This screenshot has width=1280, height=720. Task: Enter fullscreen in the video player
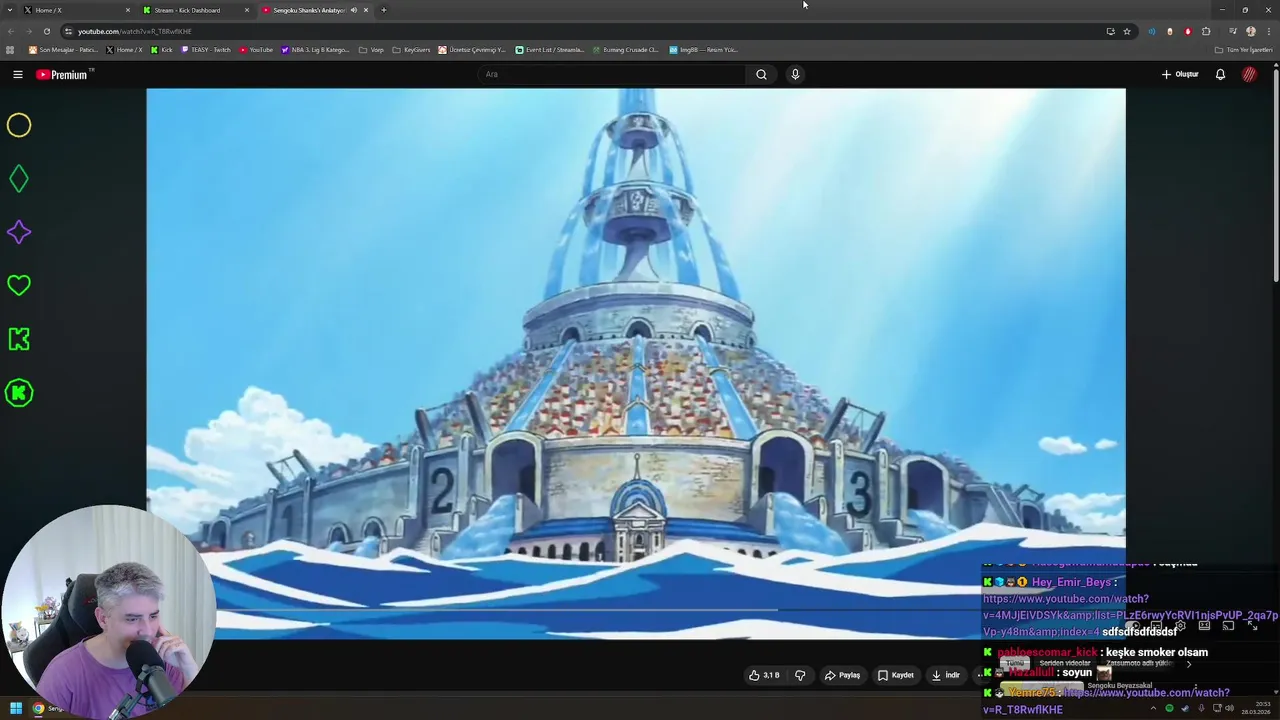[x=1252, y=625]
